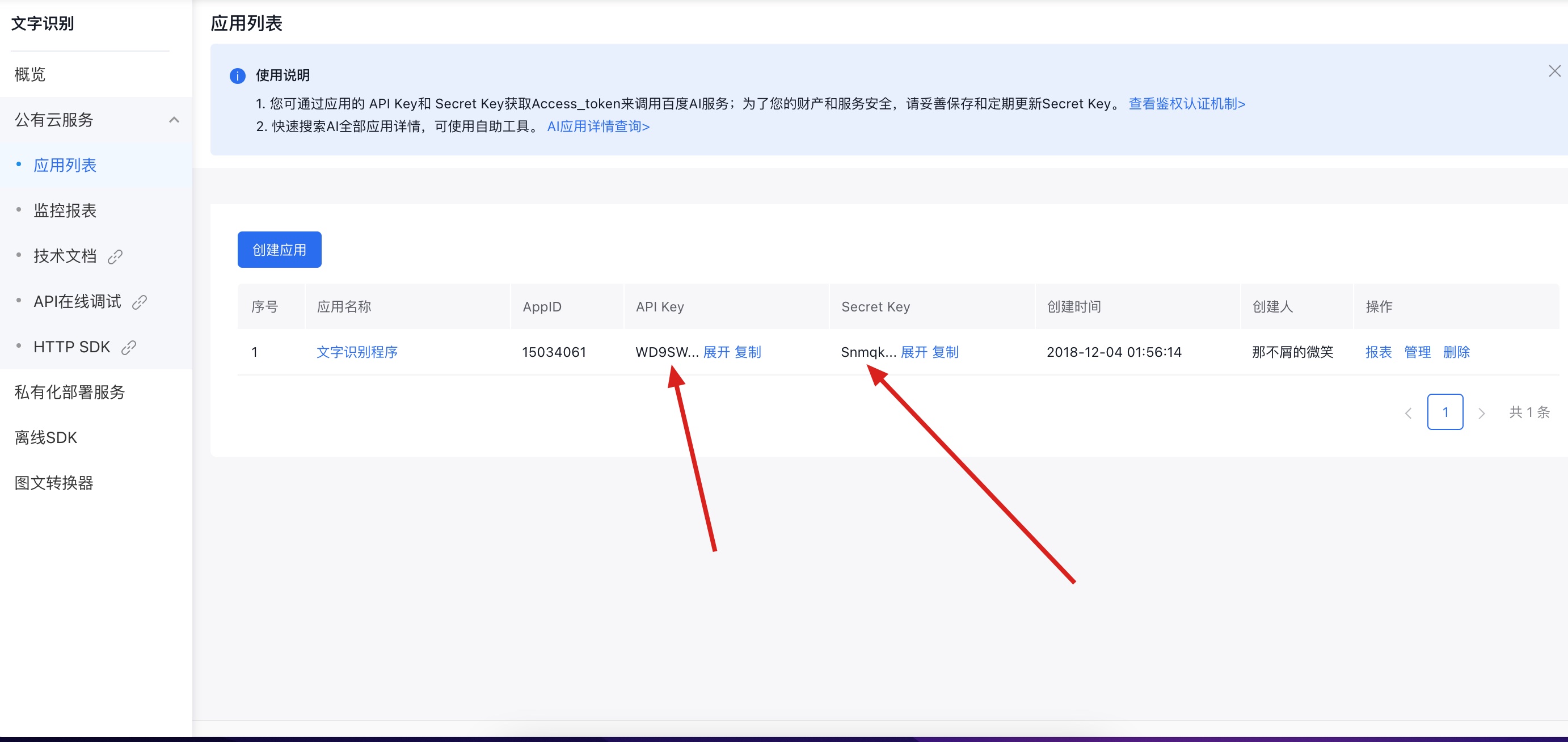The height and width of the screenshot is (742, 1568).
Task: Open HTTP SDK sidebar entry
Action: [72, 347]
